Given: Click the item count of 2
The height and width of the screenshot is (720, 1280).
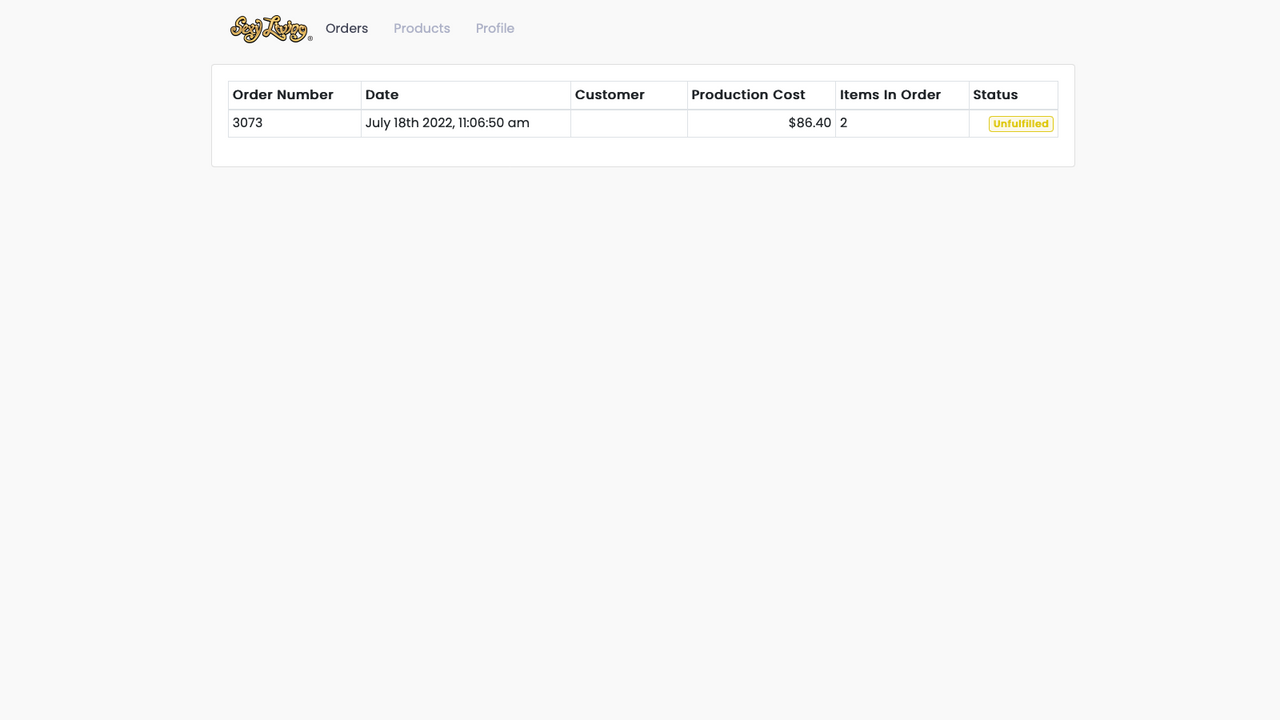Looking at the screenshot, I should point(843,122).
